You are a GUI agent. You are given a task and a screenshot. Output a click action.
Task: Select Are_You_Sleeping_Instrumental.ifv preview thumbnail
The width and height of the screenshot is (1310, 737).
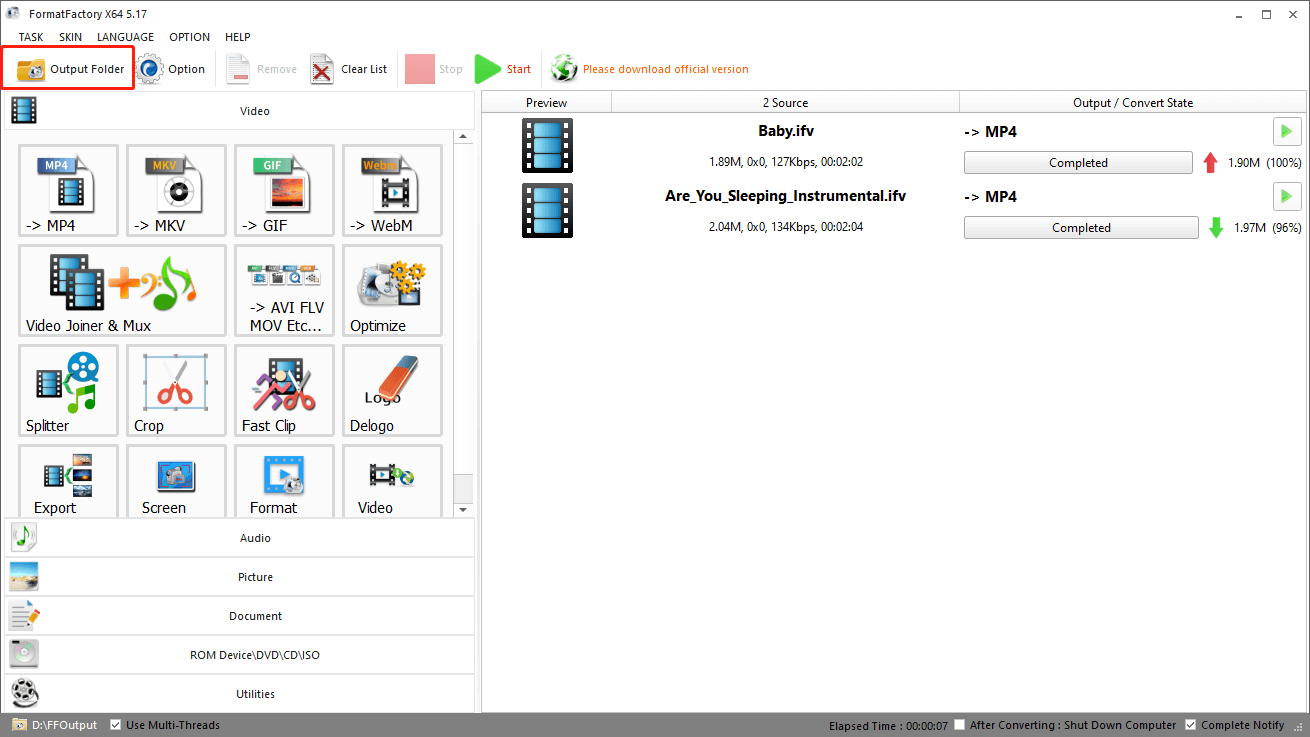(x=547, y=210)
